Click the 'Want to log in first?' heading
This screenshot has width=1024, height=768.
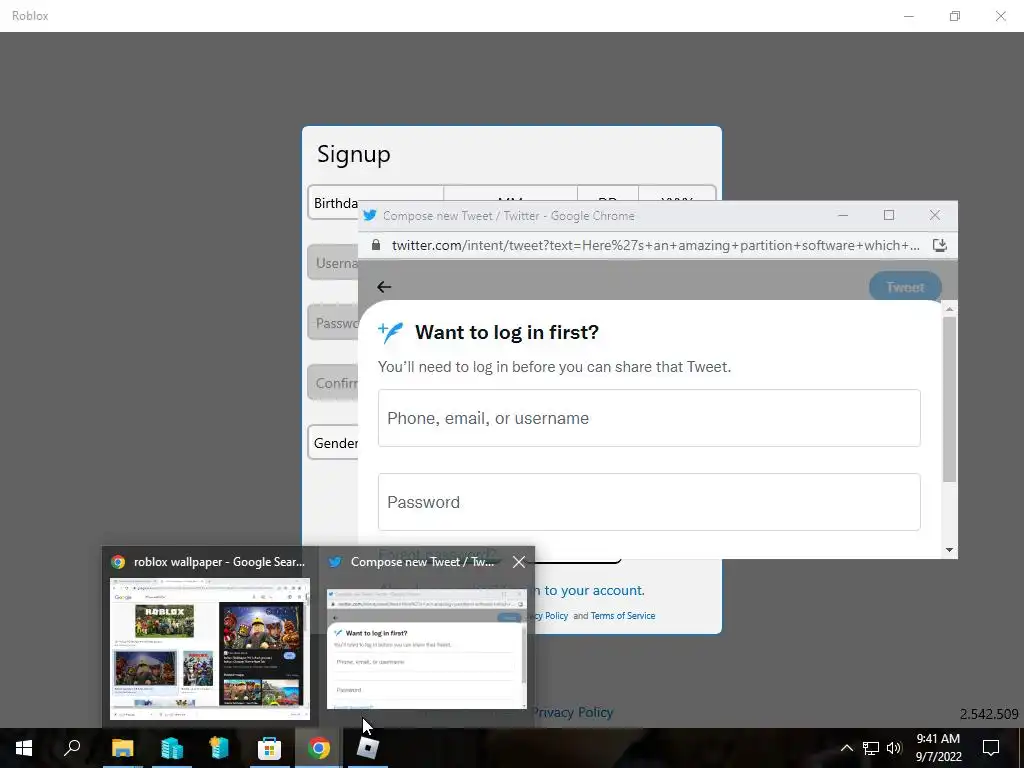tap(507, 332)
